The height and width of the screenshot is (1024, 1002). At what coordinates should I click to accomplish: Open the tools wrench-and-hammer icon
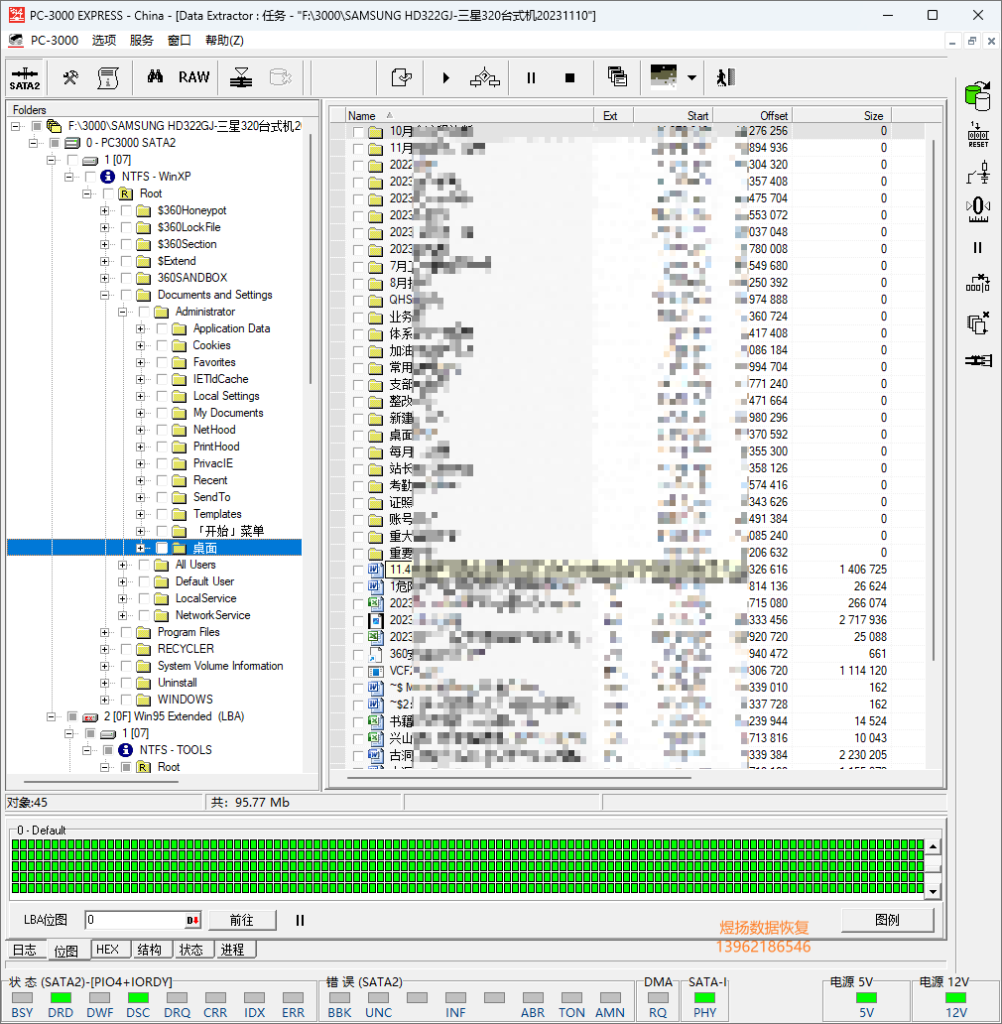pos(70,78)
